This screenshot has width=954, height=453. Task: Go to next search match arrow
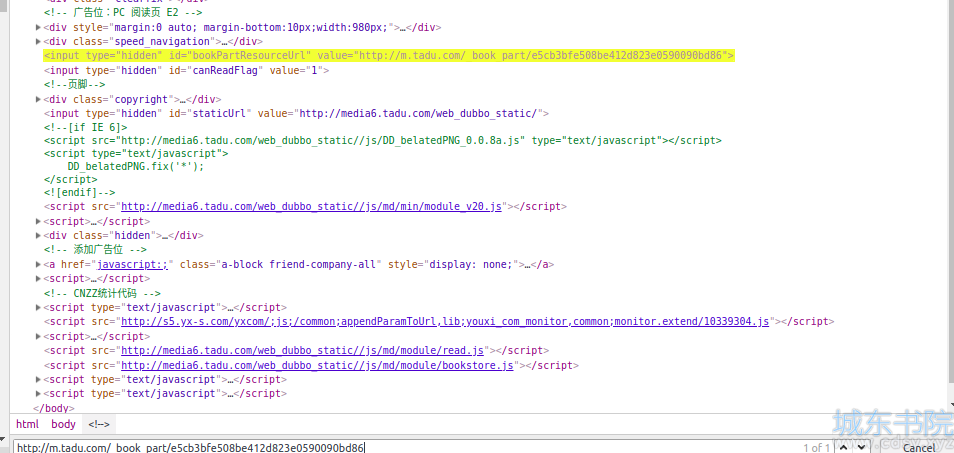pos(860,448)
